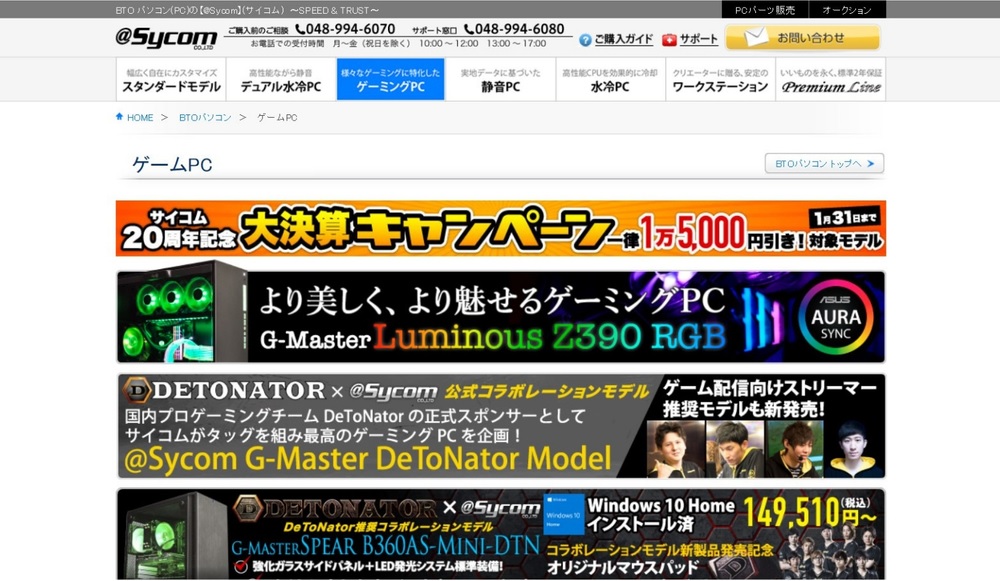The width and height of the screenshot is (1000, 581).
Task: Click the envelope icon on お問い合わせ
Action: [x=754, y=38]
